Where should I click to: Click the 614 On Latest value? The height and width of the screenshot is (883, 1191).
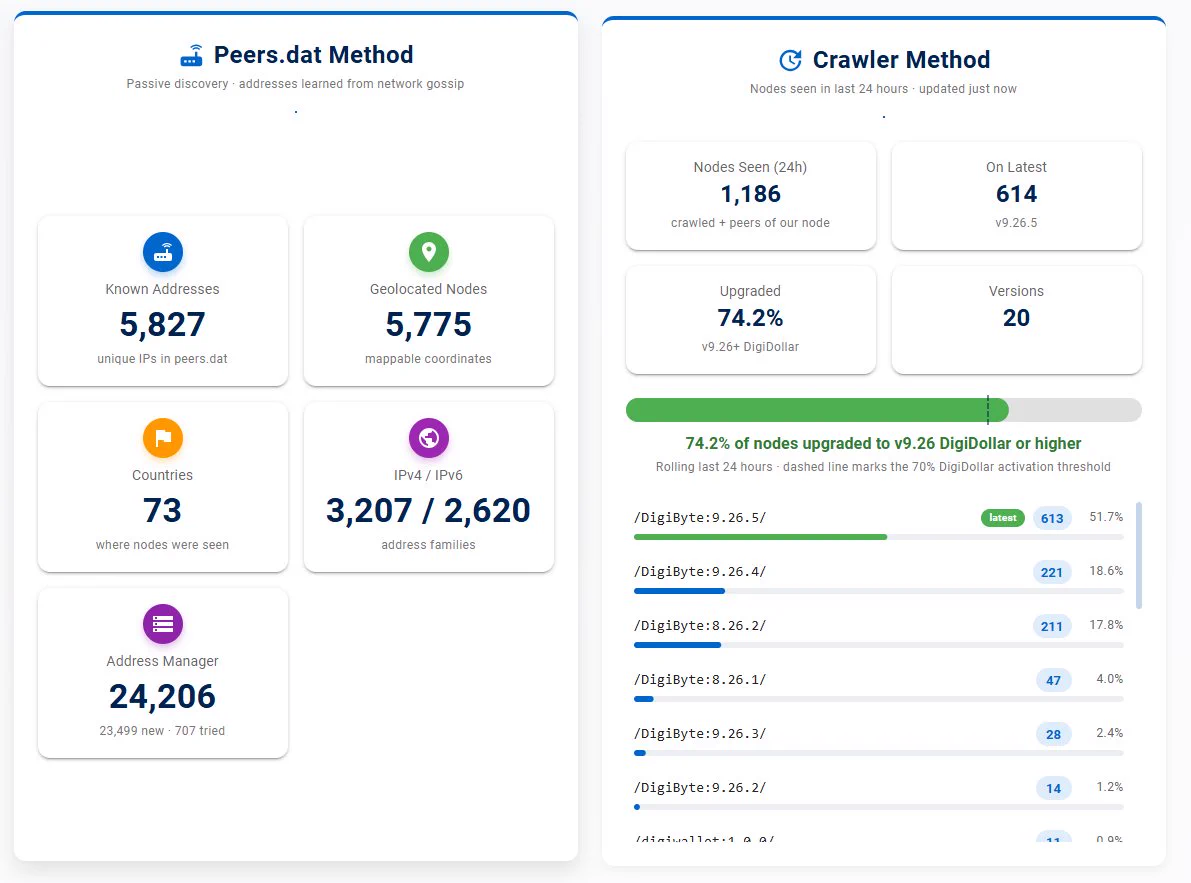(1016, 194)
